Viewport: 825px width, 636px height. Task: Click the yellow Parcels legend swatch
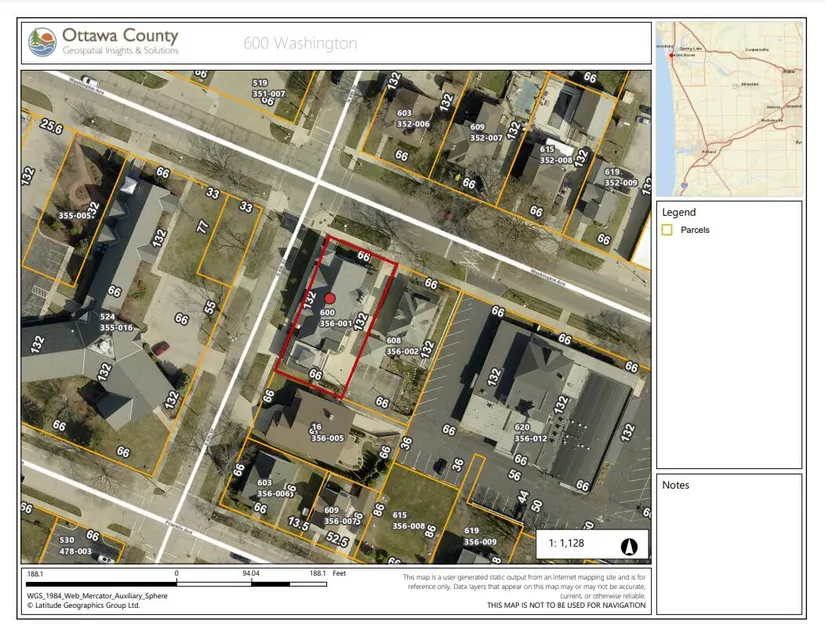tap(667, 230)
